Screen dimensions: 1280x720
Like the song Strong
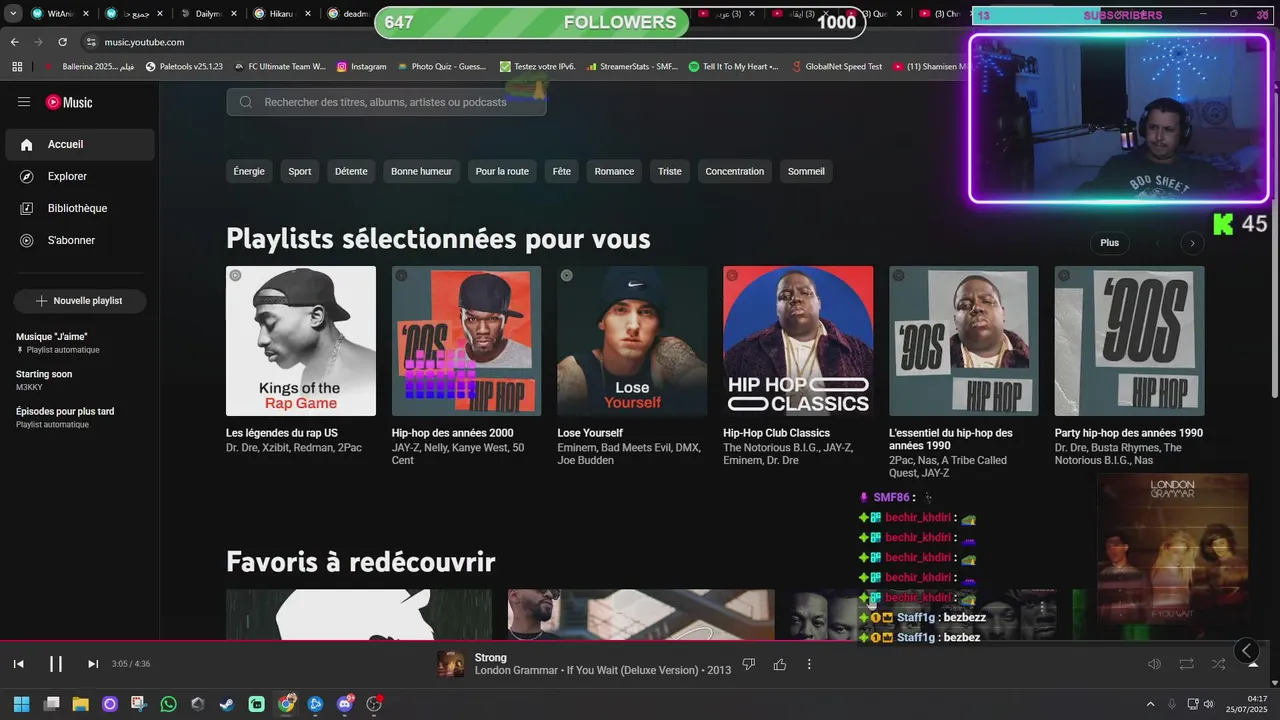(780, 664)
